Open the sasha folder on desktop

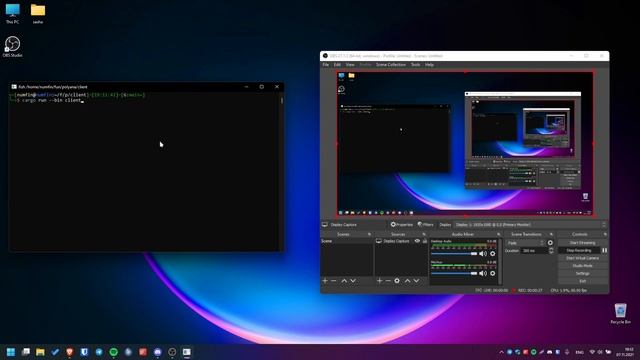click(x=38, y=13)
